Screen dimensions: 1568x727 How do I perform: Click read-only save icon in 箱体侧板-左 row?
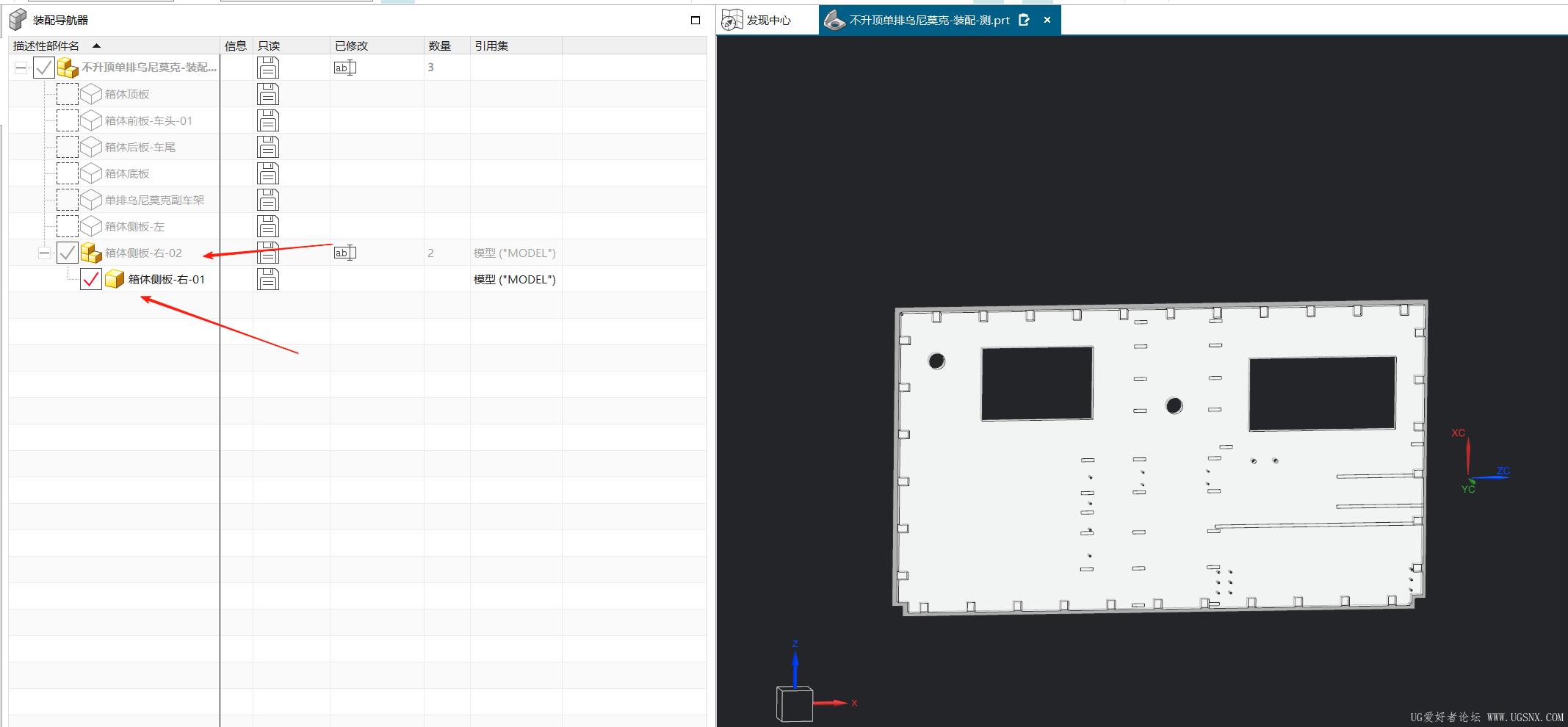(x=268, y=226)
